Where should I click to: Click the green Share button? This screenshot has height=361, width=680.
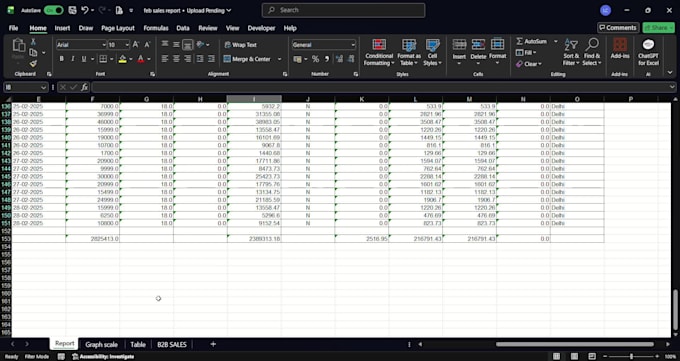(x=658, y=28)
